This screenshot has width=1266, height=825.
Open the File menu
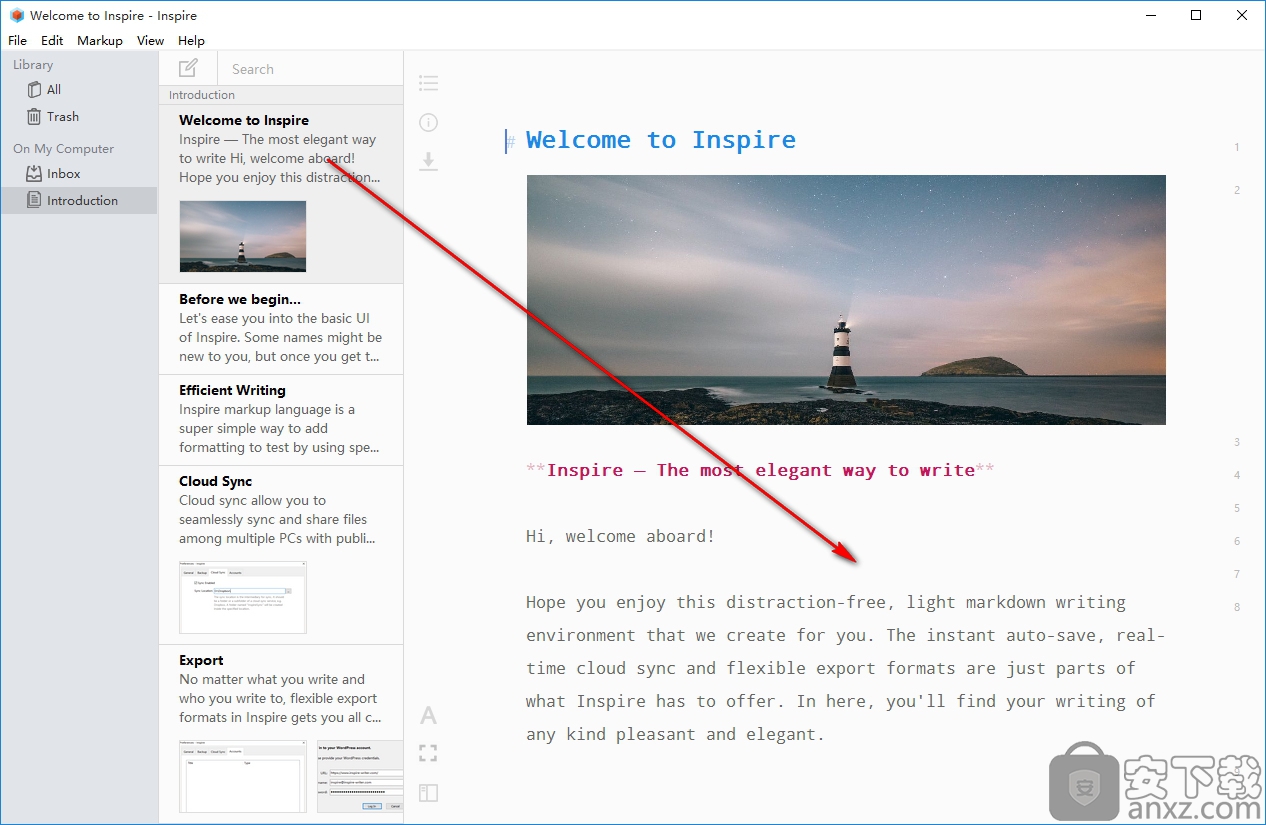(x=17, y=40)
